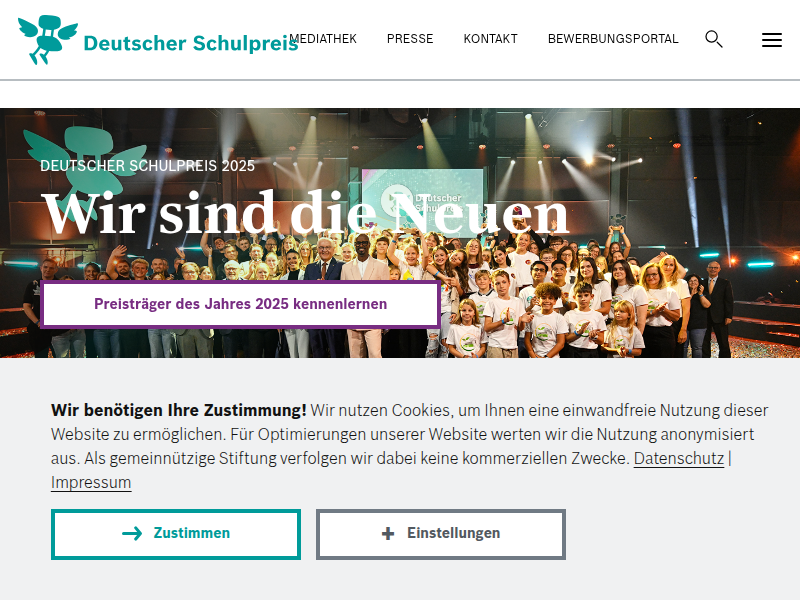Click the Wir sind die Neuen headline
Image resolution: width=800 pixels, height=600 pixels.
point(305,214)
